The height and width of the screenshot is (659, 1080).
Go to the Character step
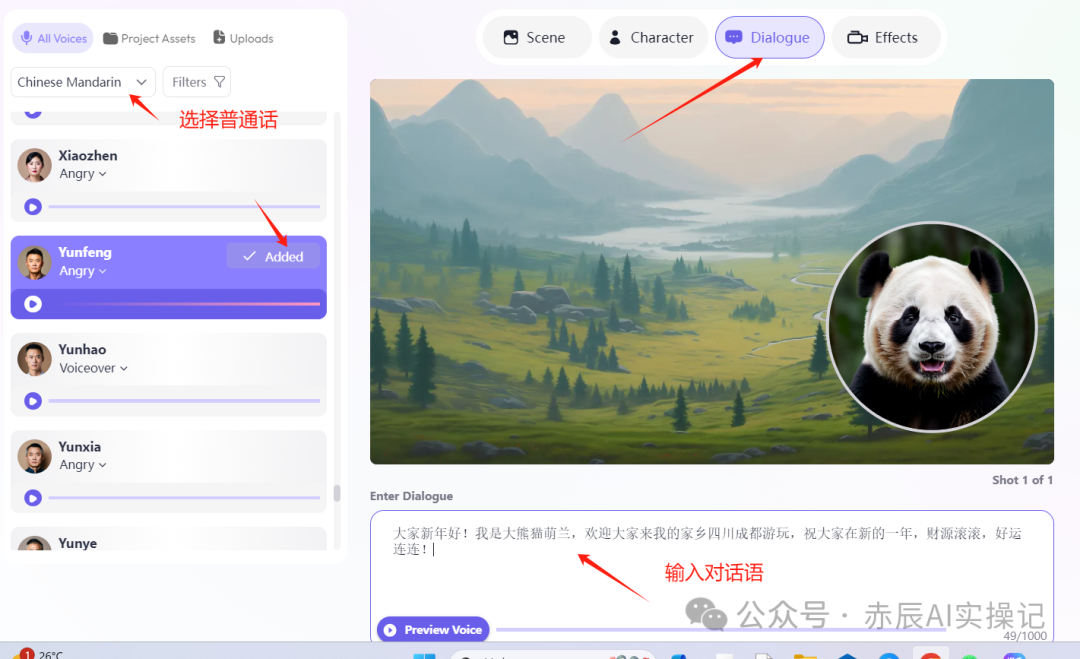tap(652, 37)
